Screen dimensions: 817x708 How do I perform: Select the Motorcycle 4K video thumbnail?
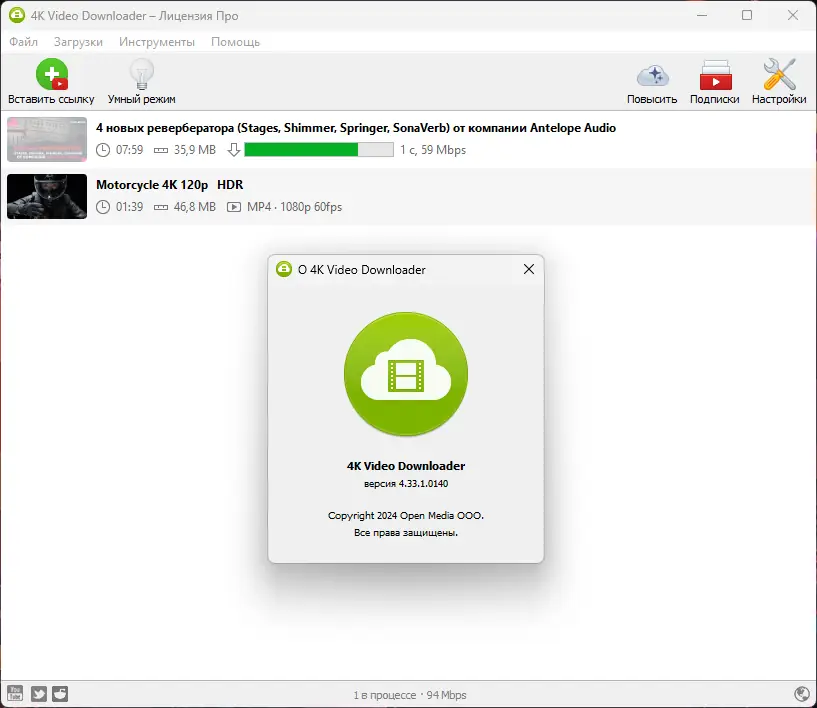[46, 196]
